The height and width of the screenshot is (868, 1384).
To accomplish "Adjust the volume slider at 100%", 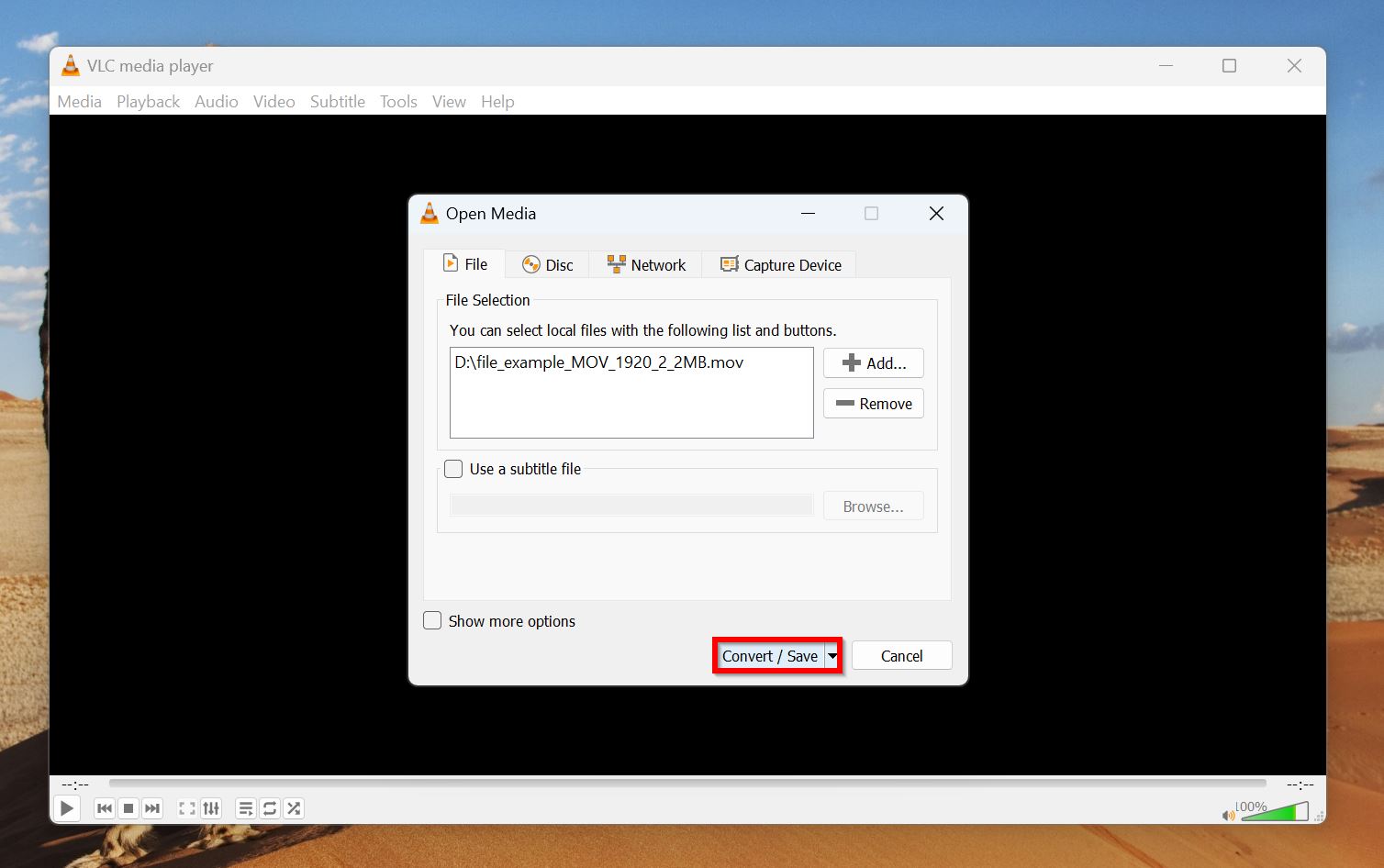I will click(1273, 811).
